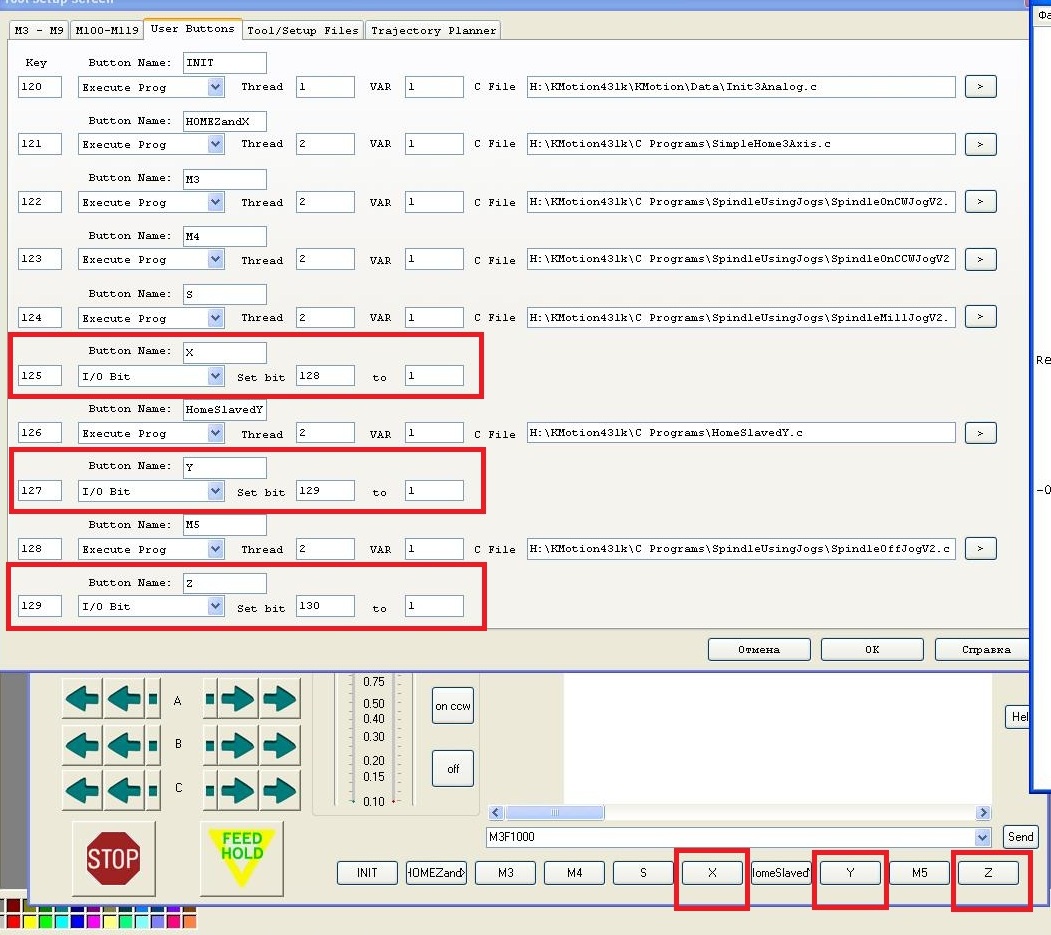Image resolution: width=1051 pixels, height=935 pixels.
Task: Pick the red swatch in Paint palette
Action: coord(13,922)
